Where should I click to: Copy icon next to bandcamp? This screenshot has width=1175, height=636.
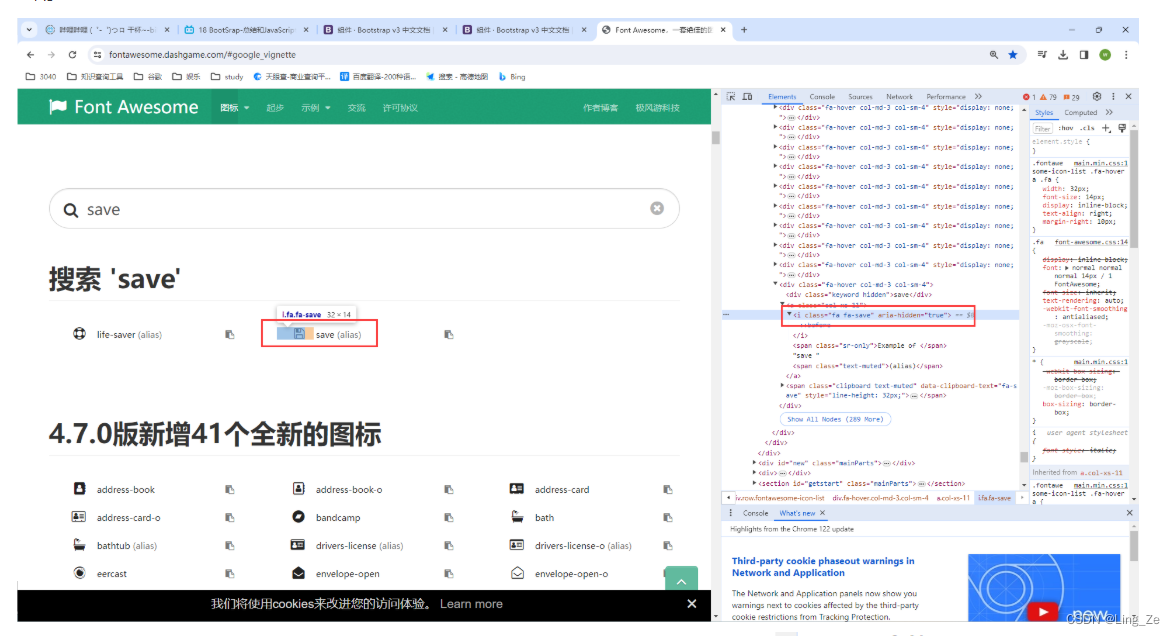click(449, 518)
